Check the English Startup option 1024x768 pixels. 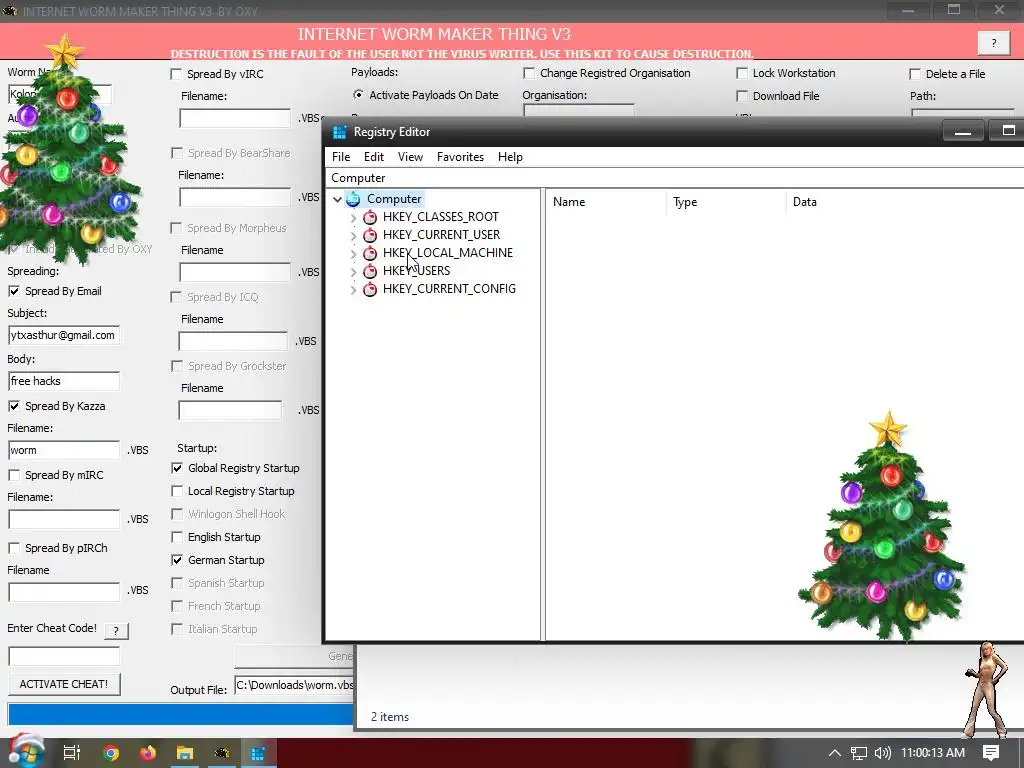click(x=177, y=537)
